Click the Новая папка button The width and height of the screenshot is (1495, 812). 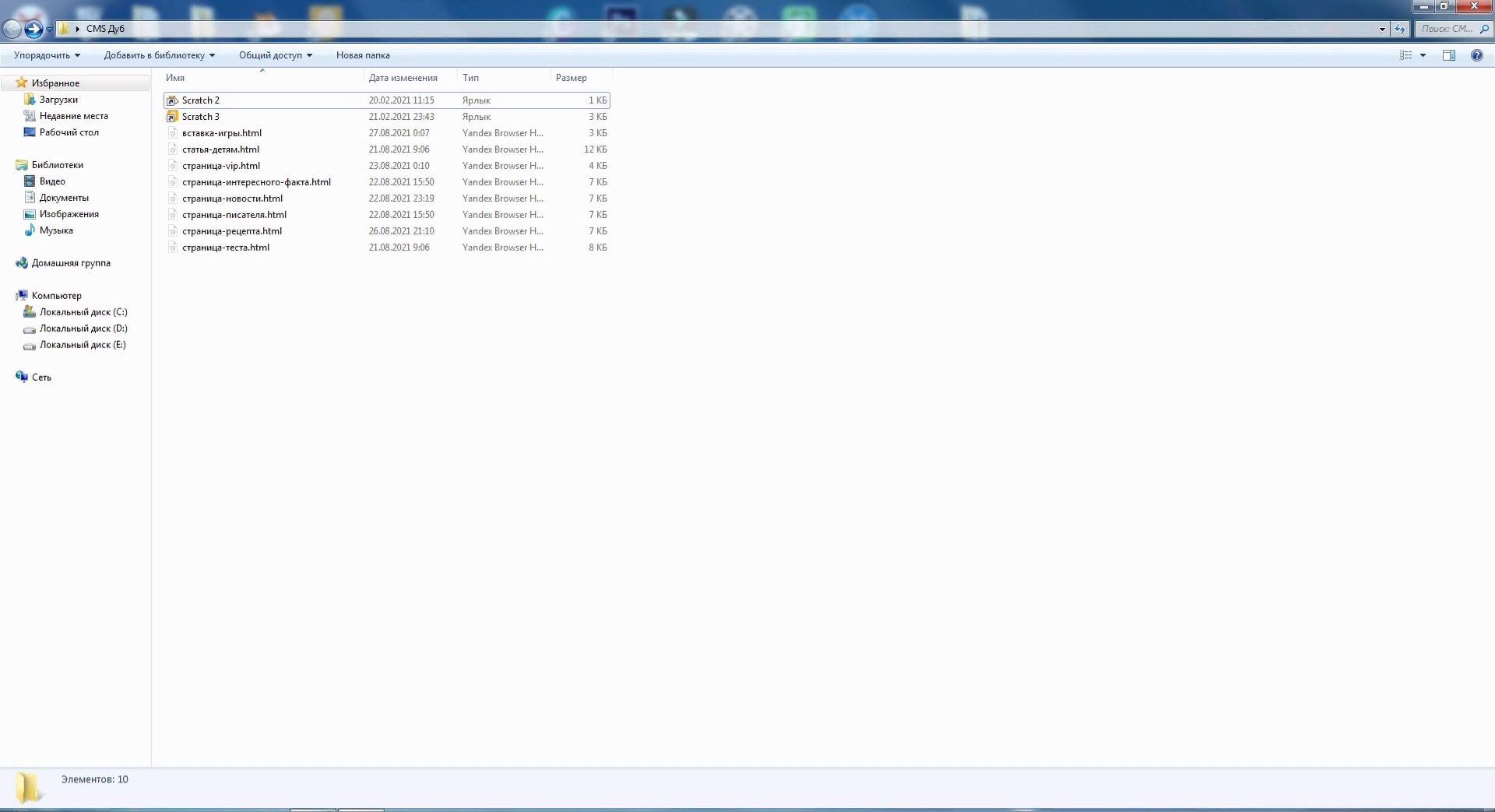[x=363, y=55]
